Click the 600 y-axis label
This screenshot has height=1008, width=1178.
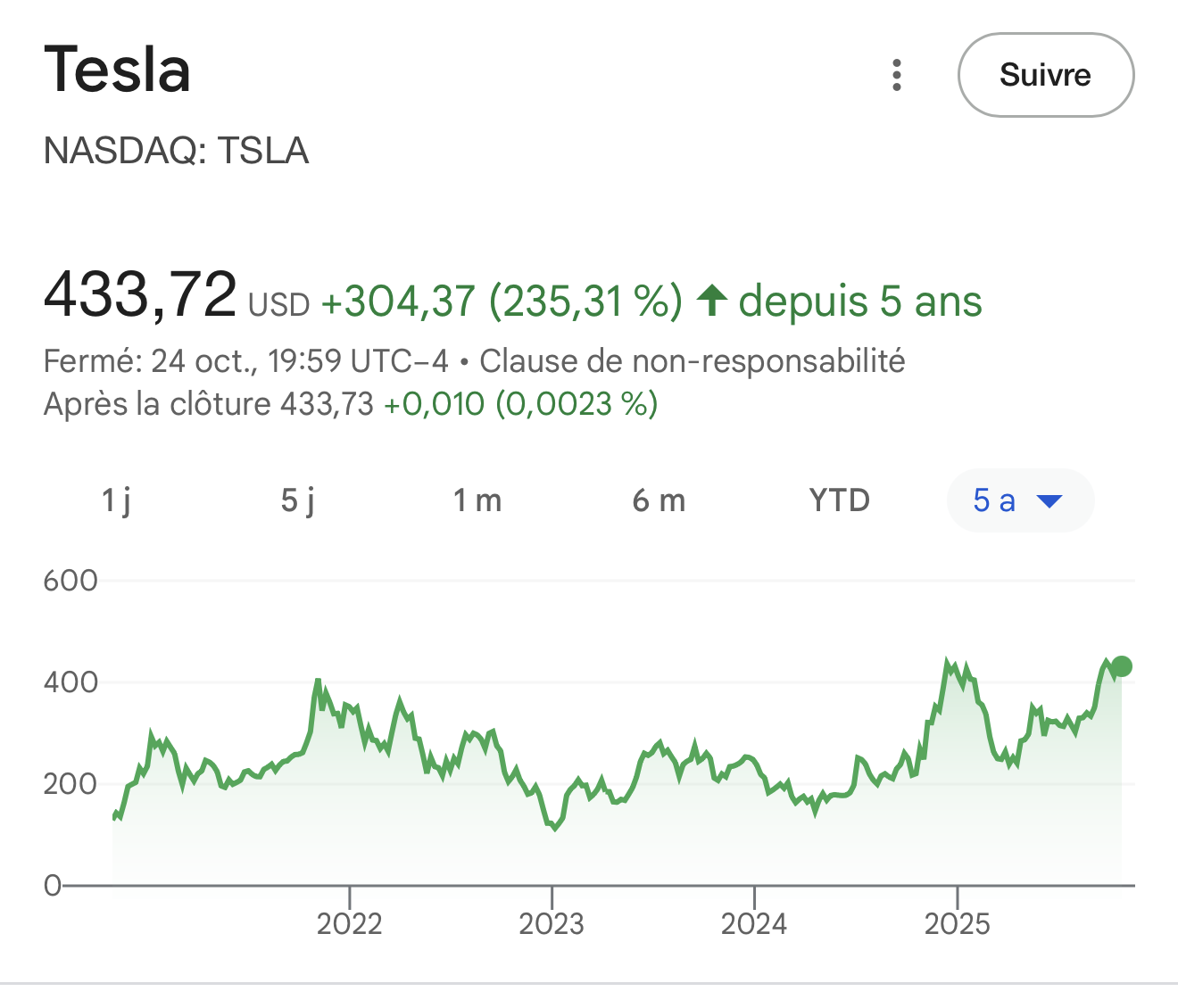pyautogui.click(x=71, y=581)
